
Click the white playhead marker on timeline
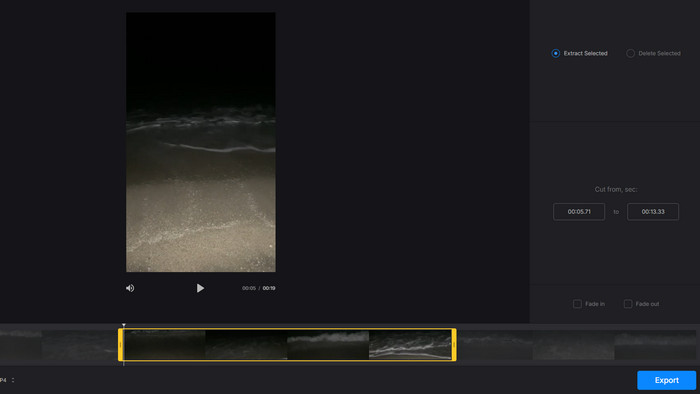tap(124, 326)
